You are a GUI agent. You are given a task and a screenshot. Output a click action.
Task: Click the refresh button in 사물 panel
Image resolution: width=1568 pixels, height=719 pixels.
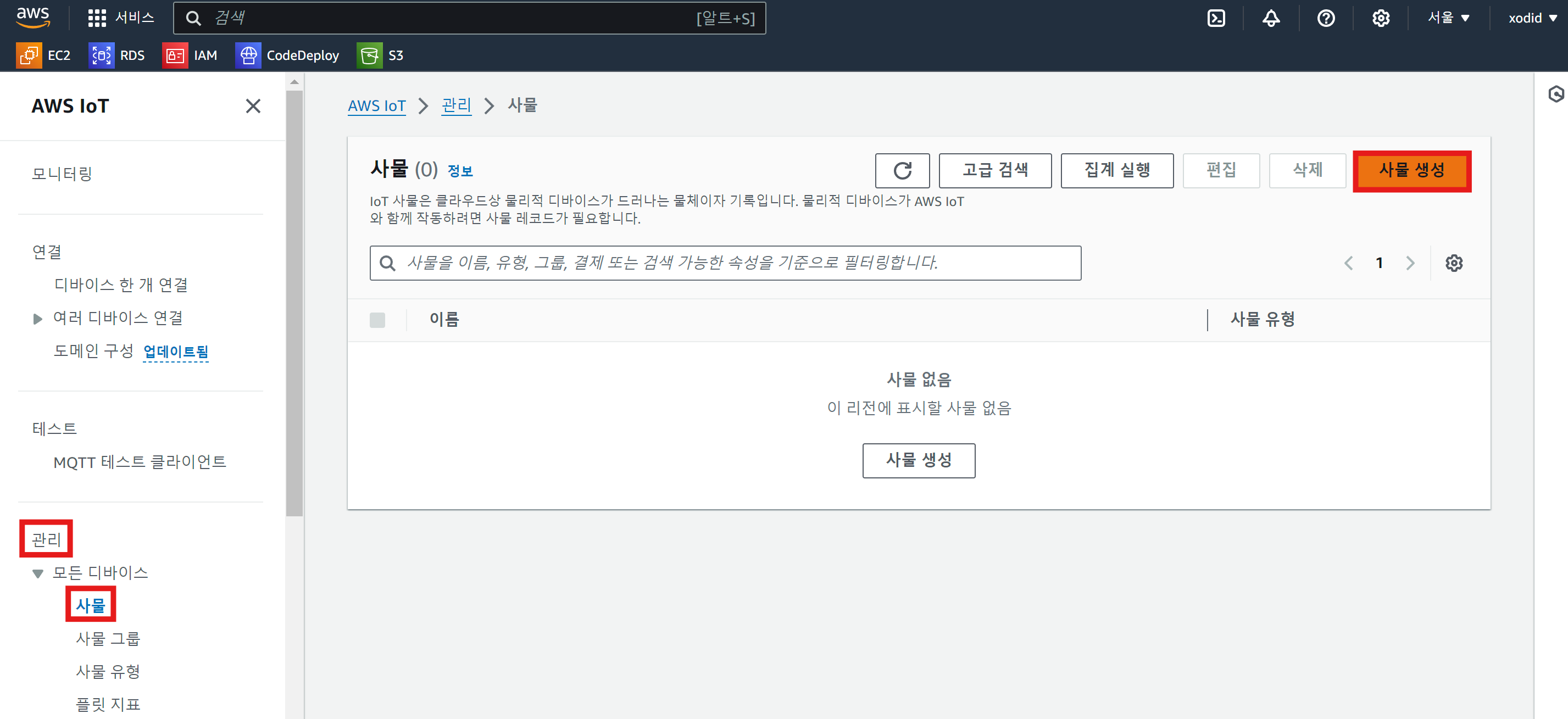pyautogui.click(x=902, y=170)
